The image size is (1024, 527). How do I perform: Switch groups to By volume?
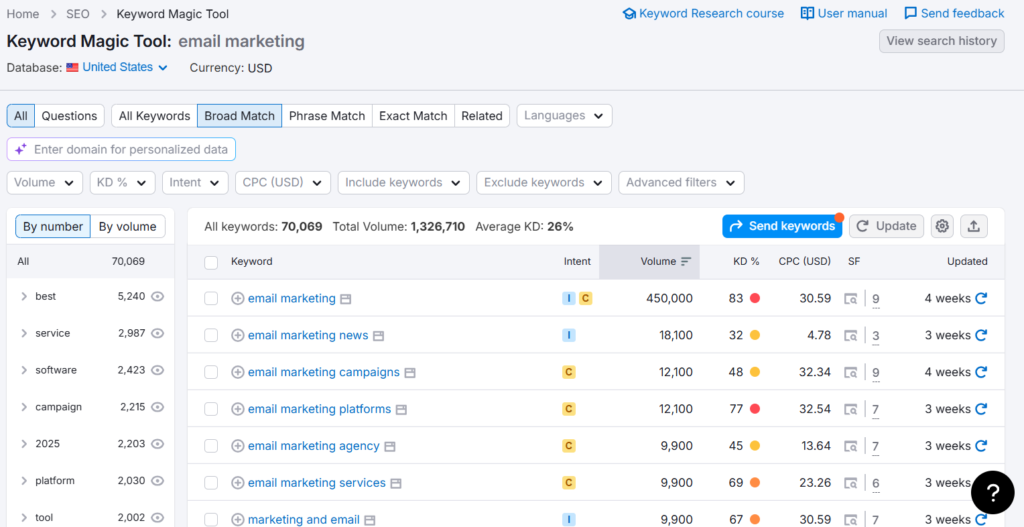[128, 227]
